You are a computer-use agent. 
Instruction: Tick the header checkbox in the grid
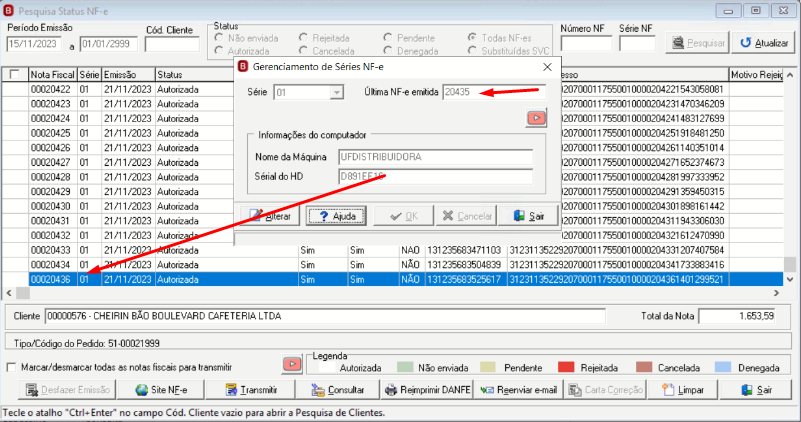15,75
